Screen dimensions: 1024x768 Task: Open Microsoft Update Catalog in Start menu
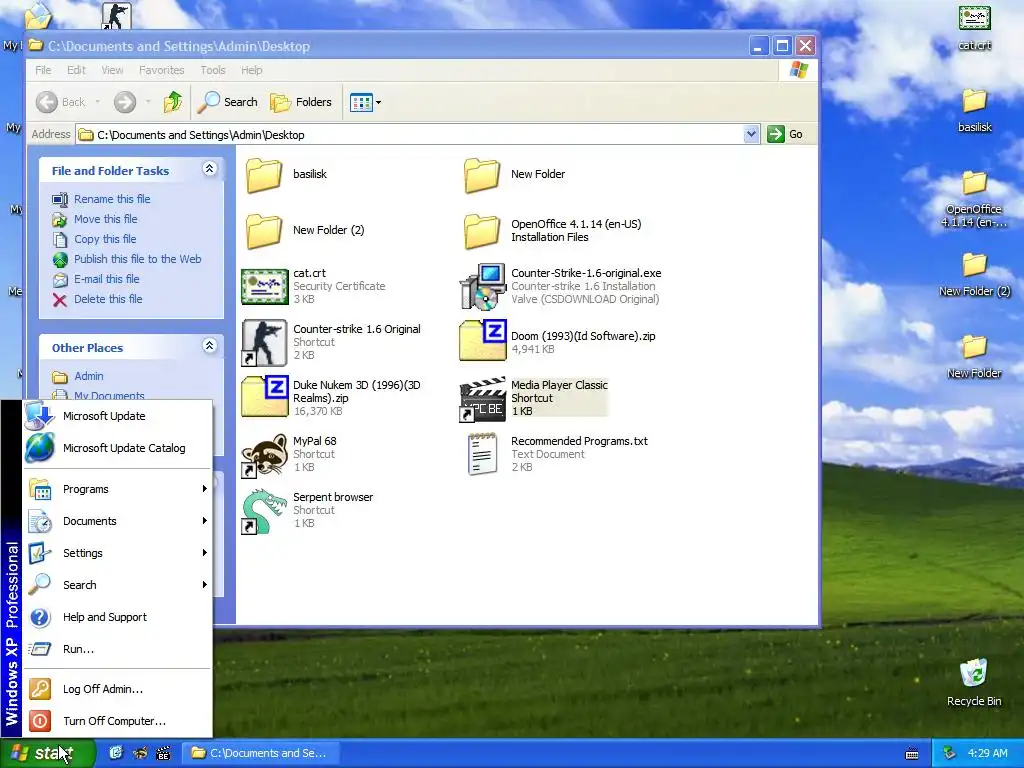coord(118,448)
